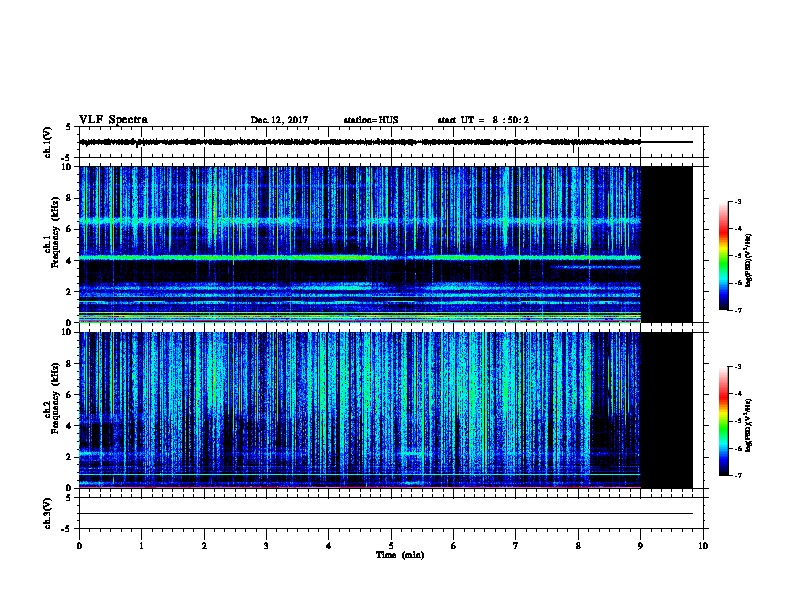Click the flat ch.3 voltage line
The image size is (792, 612).
coord(386,514)
